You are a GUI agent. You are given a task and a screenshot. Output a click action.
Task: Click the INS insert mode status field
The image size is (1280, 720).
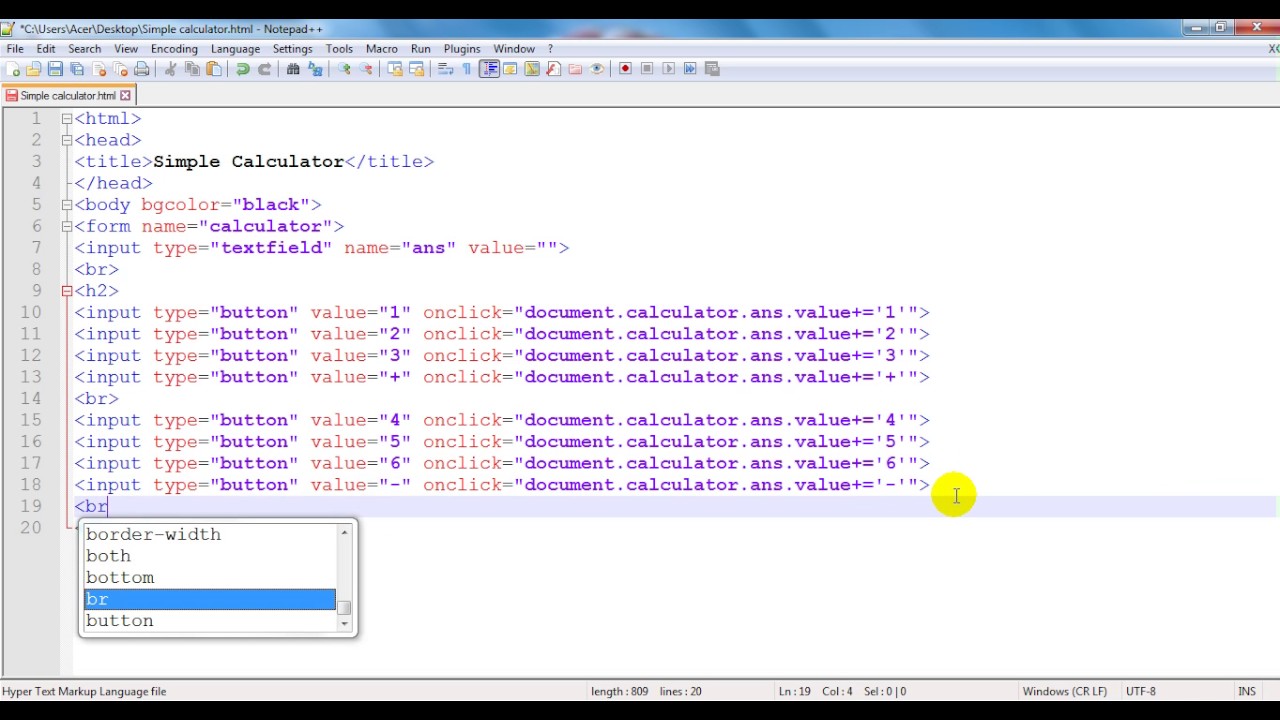click(x=1247, y=691)
